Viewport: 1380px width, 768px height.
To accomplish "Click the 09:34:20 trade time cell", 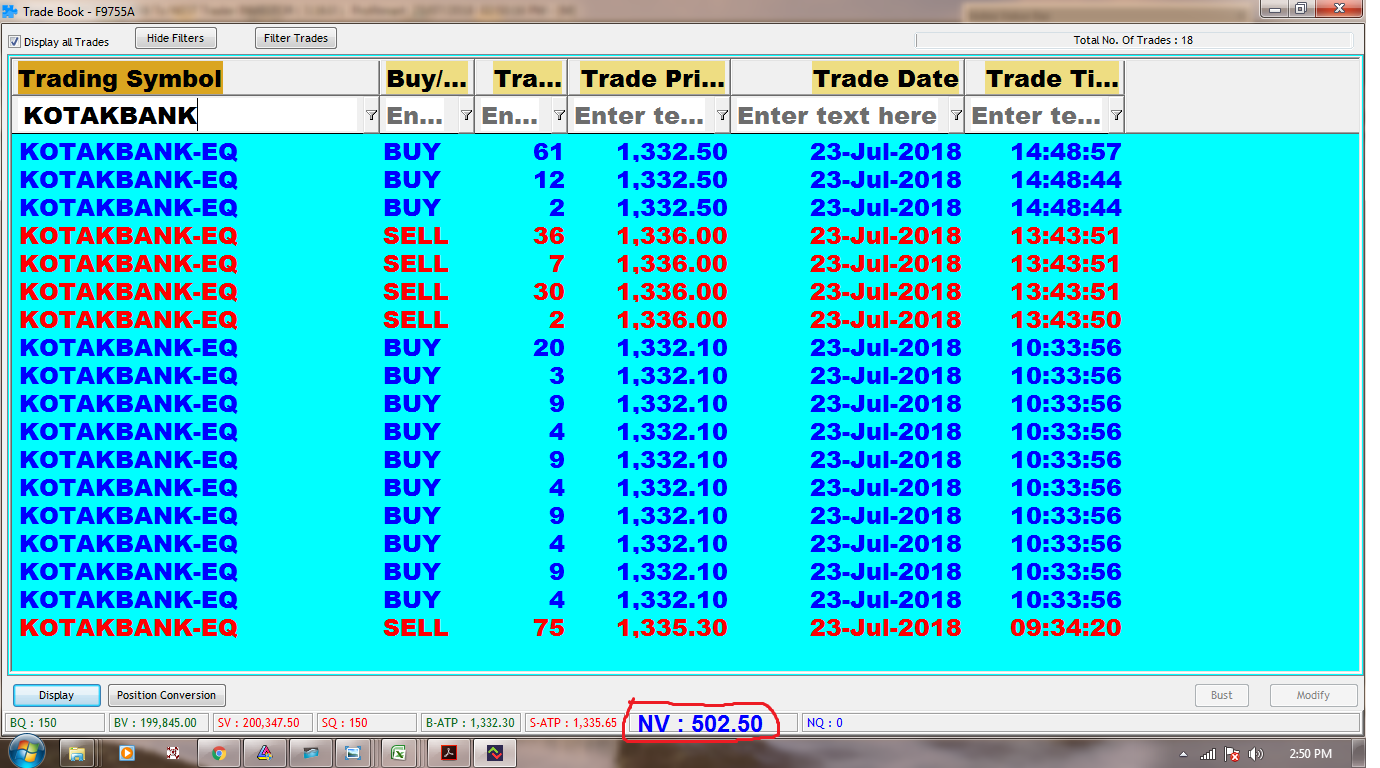I will click(x=1065, y=628).
